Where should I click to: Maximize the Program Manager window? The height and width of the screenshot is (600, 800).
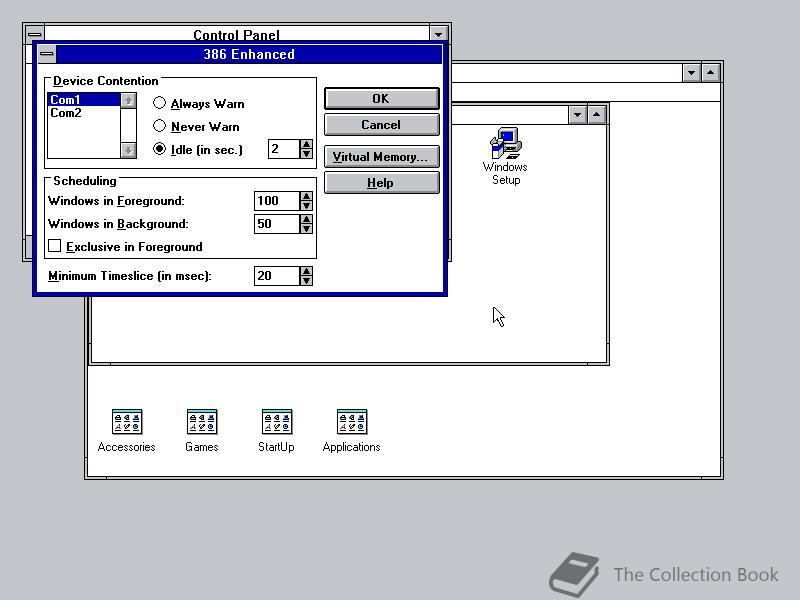pyautogui.click(x=710, y=73)
